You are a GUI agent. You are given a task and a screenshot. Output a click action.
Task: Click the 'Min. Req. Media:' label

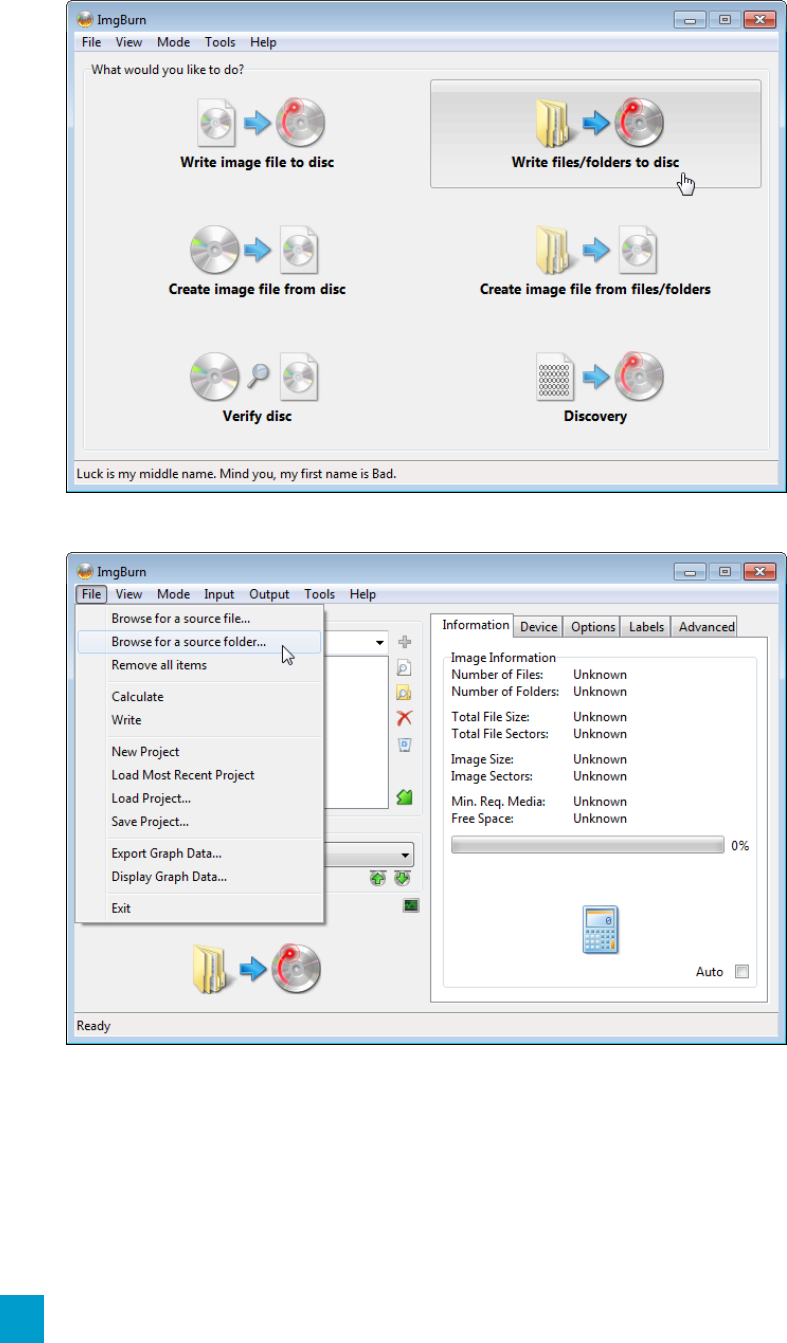point(497,801)
